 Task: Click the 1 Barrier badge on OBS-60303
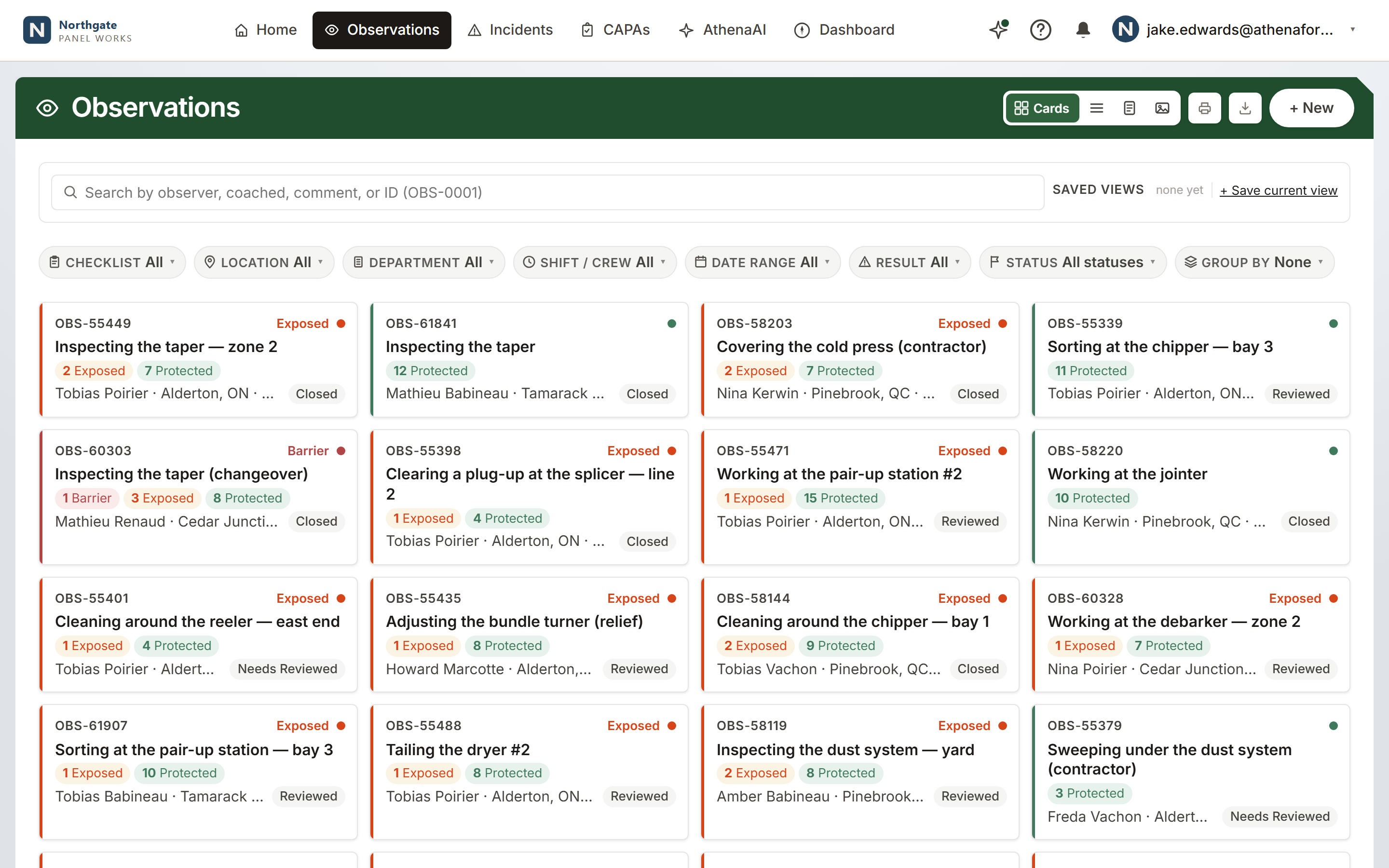pos(87,498)
